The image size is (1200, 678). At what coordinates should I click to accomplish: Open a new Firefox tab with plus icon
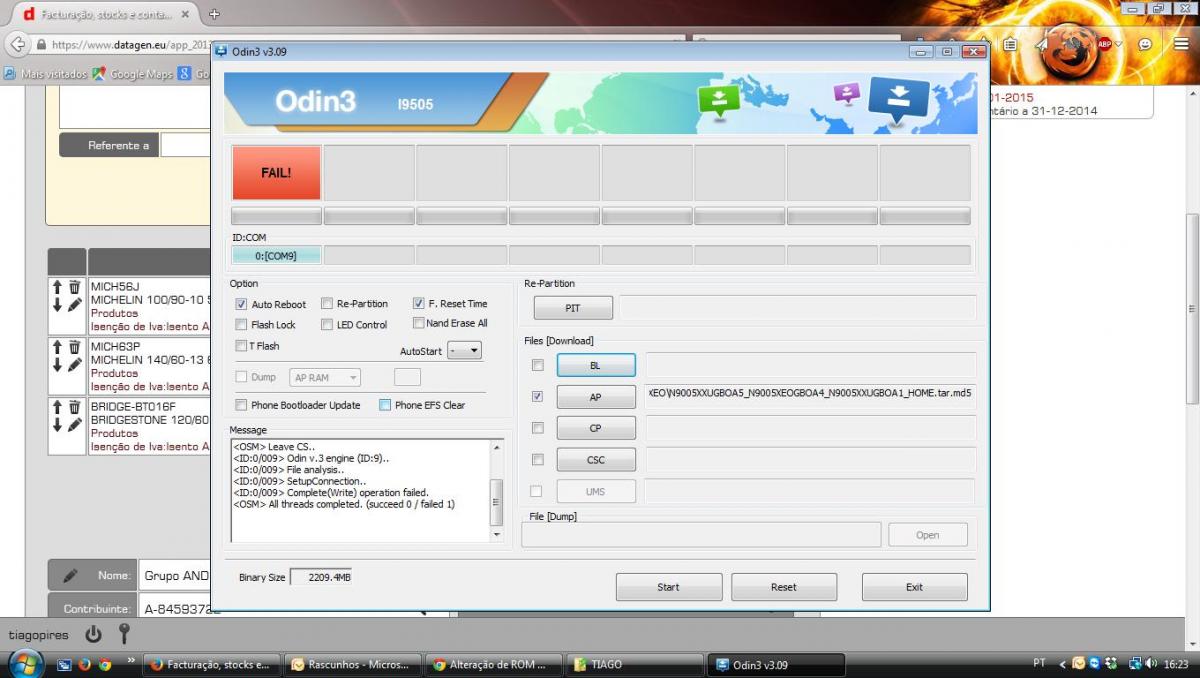(214, 14)
